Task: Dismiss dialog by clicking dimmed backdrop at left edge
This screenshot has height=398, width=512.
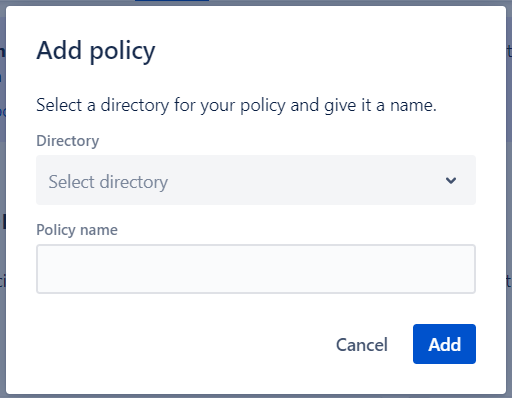Action: (x=3, y=200)
